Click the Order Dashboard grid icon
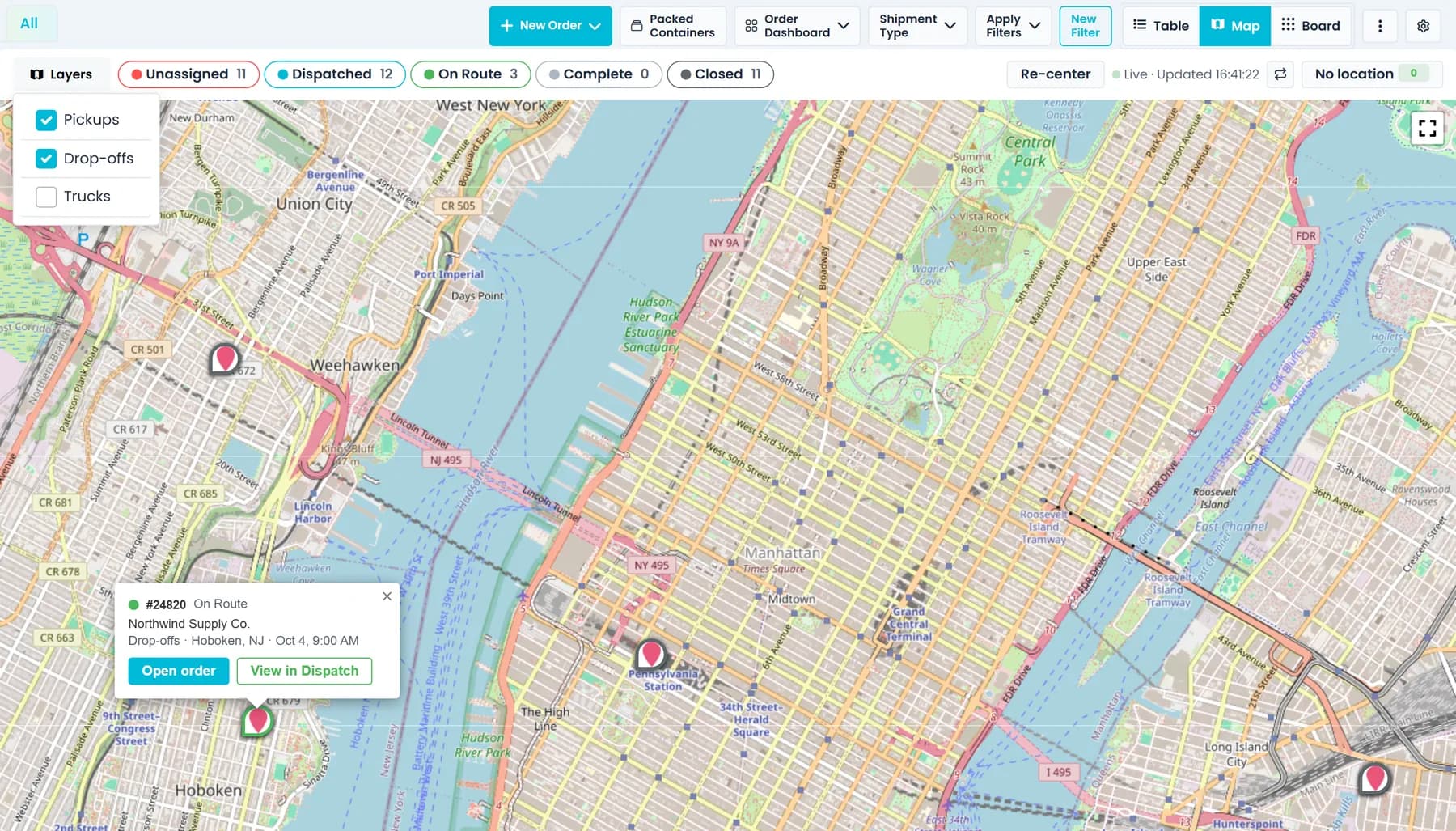1456x831 pixels. [x=751, y=26]
